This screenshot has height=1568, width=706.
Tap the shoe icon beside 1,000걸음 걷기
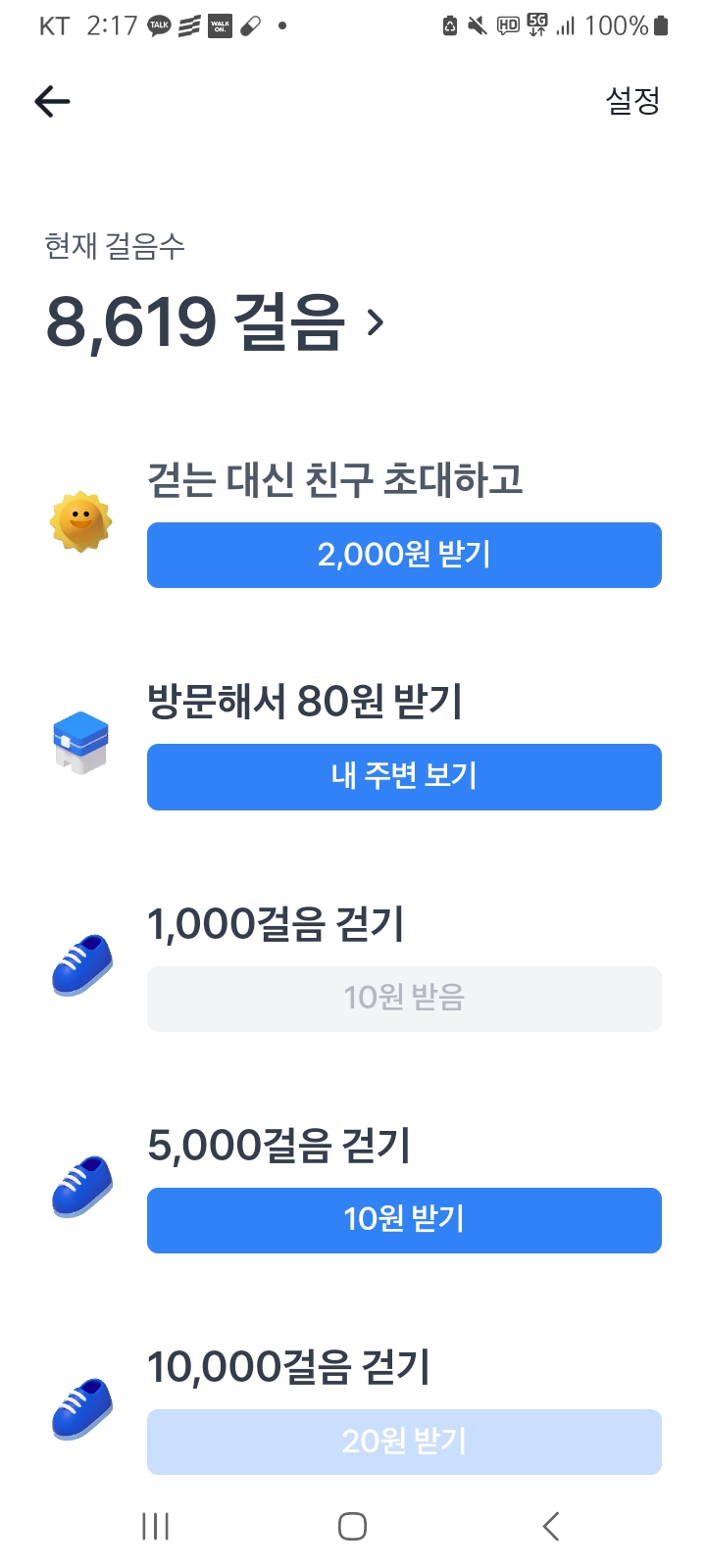click(81, 965)
